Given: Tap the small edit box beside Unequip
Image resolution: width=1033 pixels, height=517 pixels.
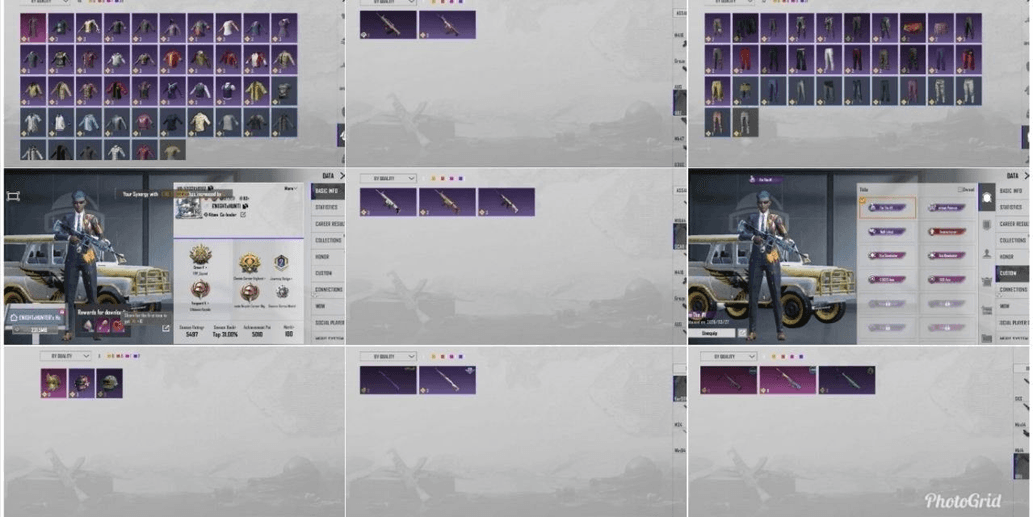Looking at the screenshot, I should (742, 333).
